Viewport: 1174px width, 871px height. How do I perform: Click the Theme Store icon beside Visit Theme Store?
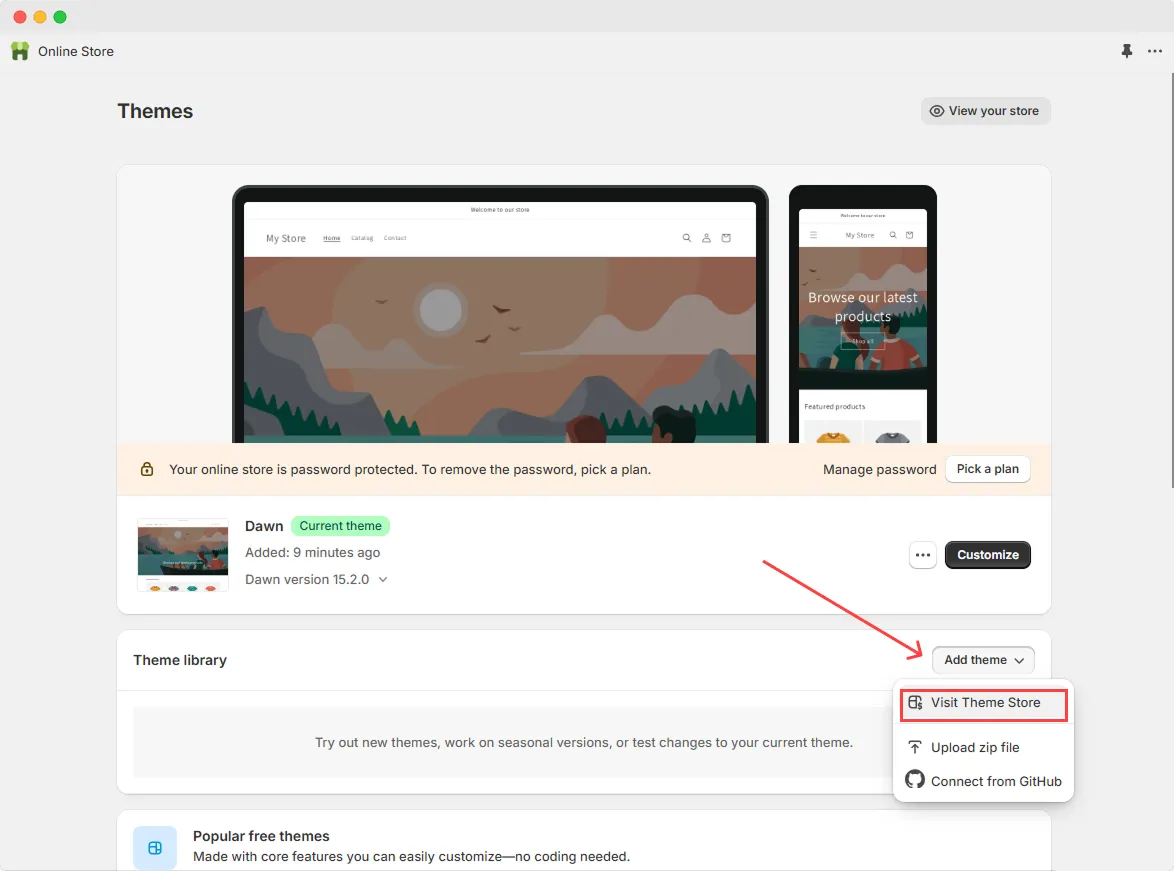[x=914, y=703]
